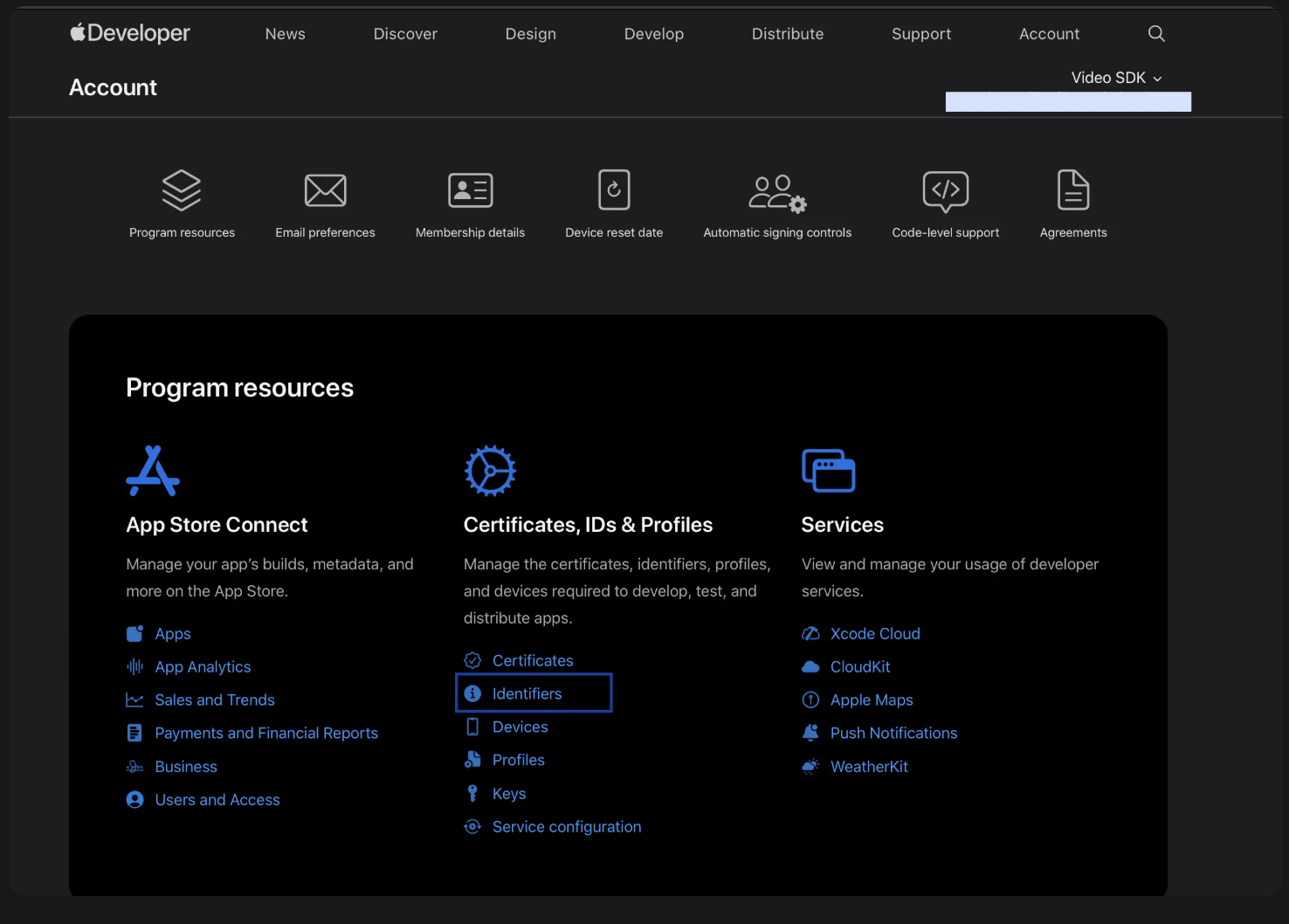Image resolution: width=1289 pixels, height=924 pixels.
Task: Open the Keys link
Action: 509,794
